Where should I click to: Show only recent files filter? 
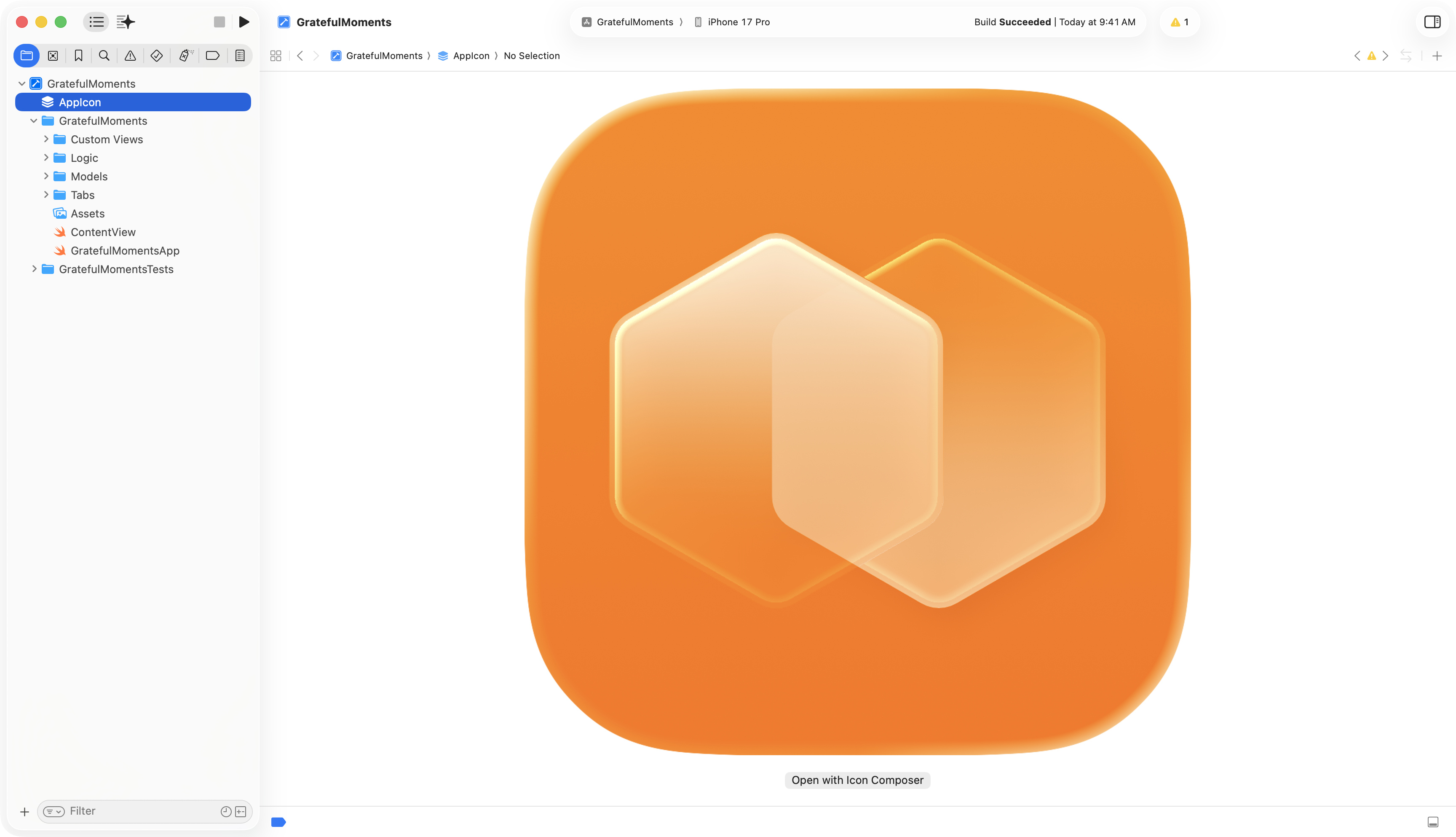coord(226,812)
